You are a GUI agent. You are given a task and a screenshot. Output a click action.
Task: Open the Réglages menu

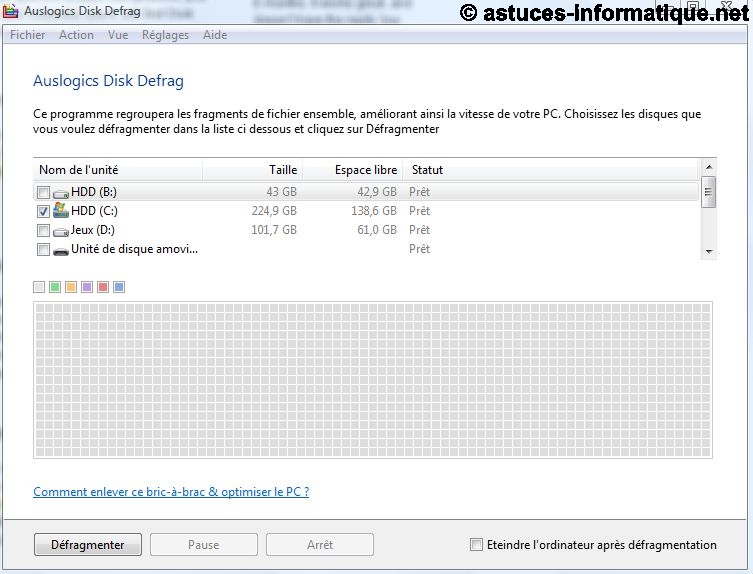[x=165, y=35]
